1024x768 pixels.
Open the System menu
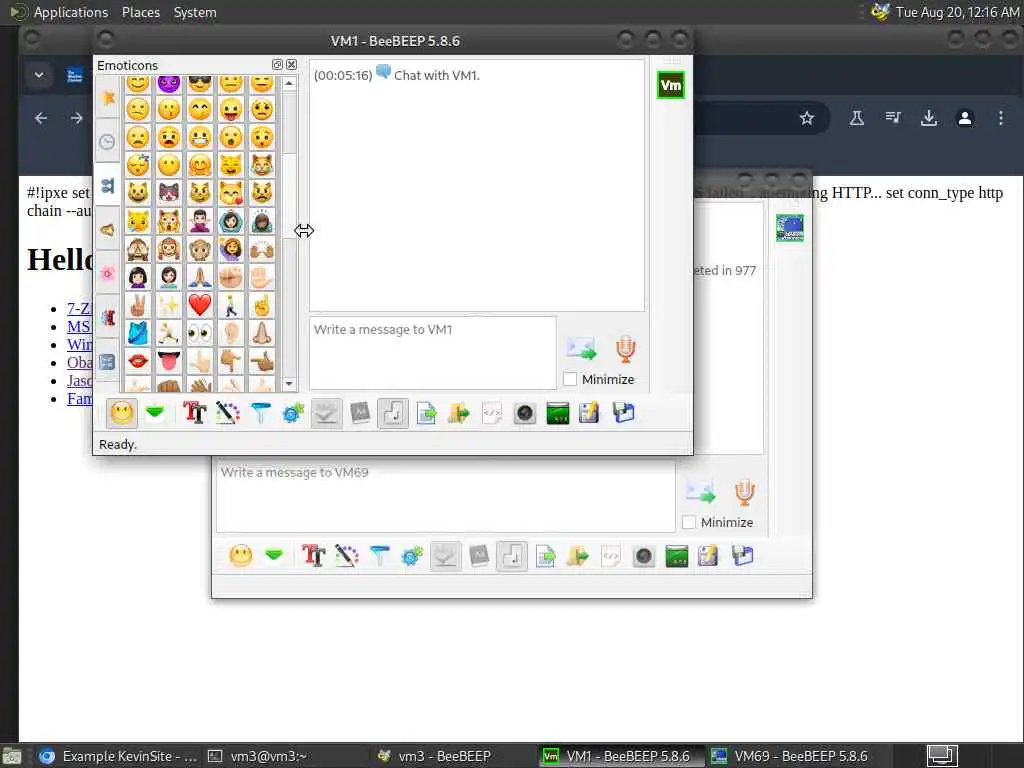(195, 12)
